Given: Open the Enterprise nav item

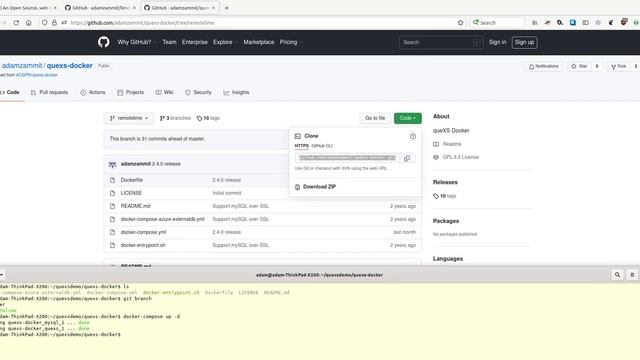Looking at the screenshot, I should (x=195, y=42).
